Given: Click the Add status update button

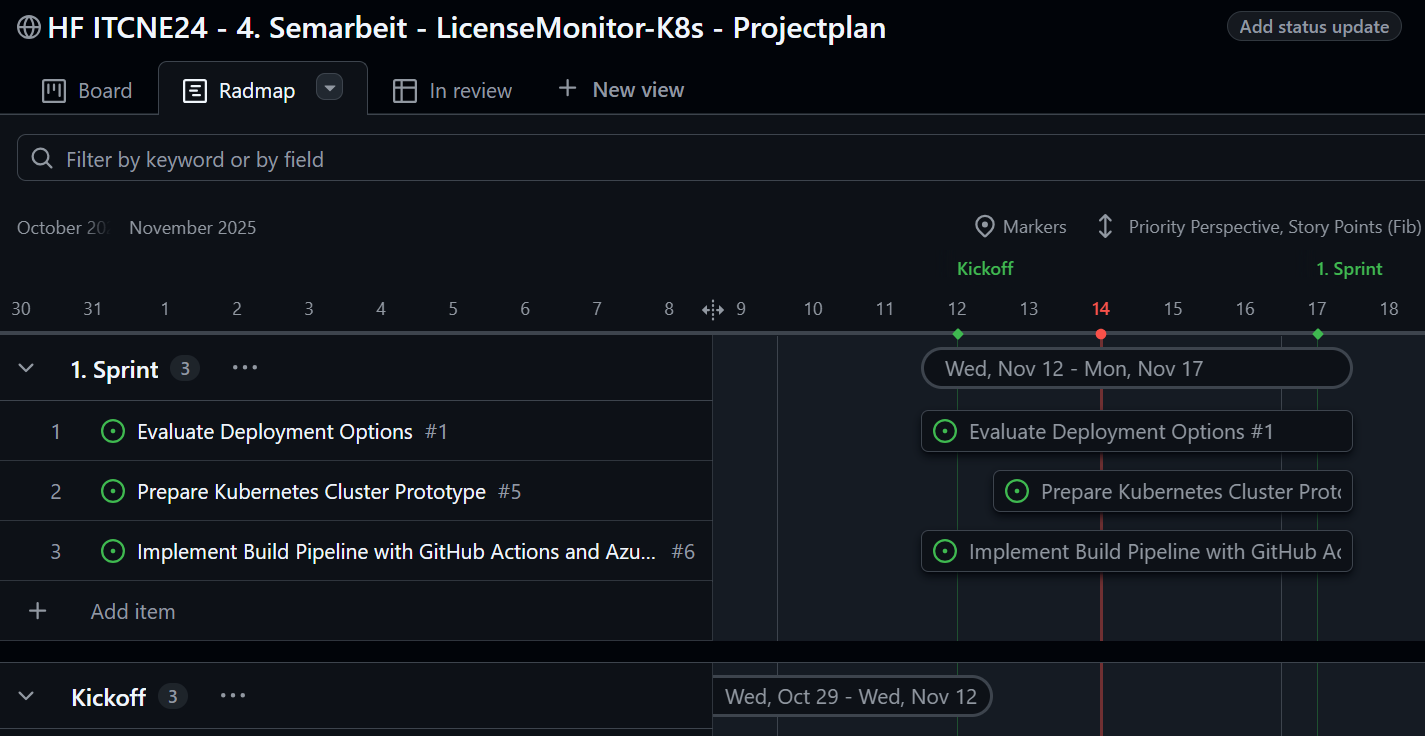Looking at the screenshot, I should [1313, 26].
